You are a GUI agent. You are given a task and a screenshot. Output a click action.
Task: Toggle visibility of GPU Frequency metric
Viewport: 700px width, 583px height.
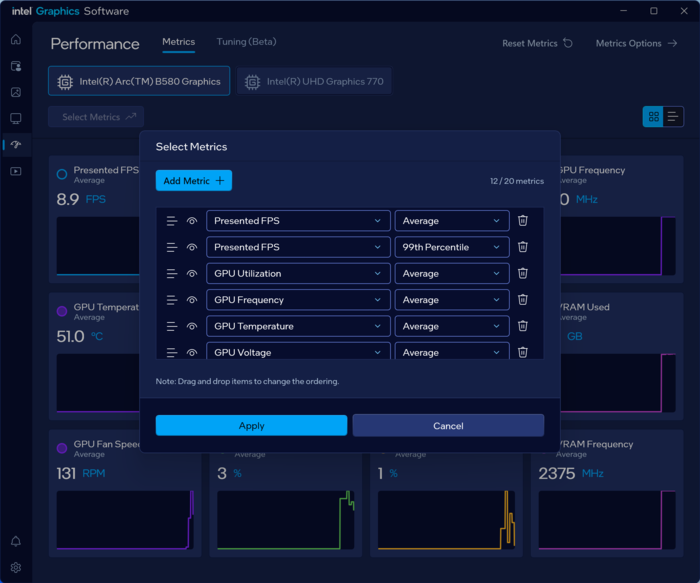[192, 300]
